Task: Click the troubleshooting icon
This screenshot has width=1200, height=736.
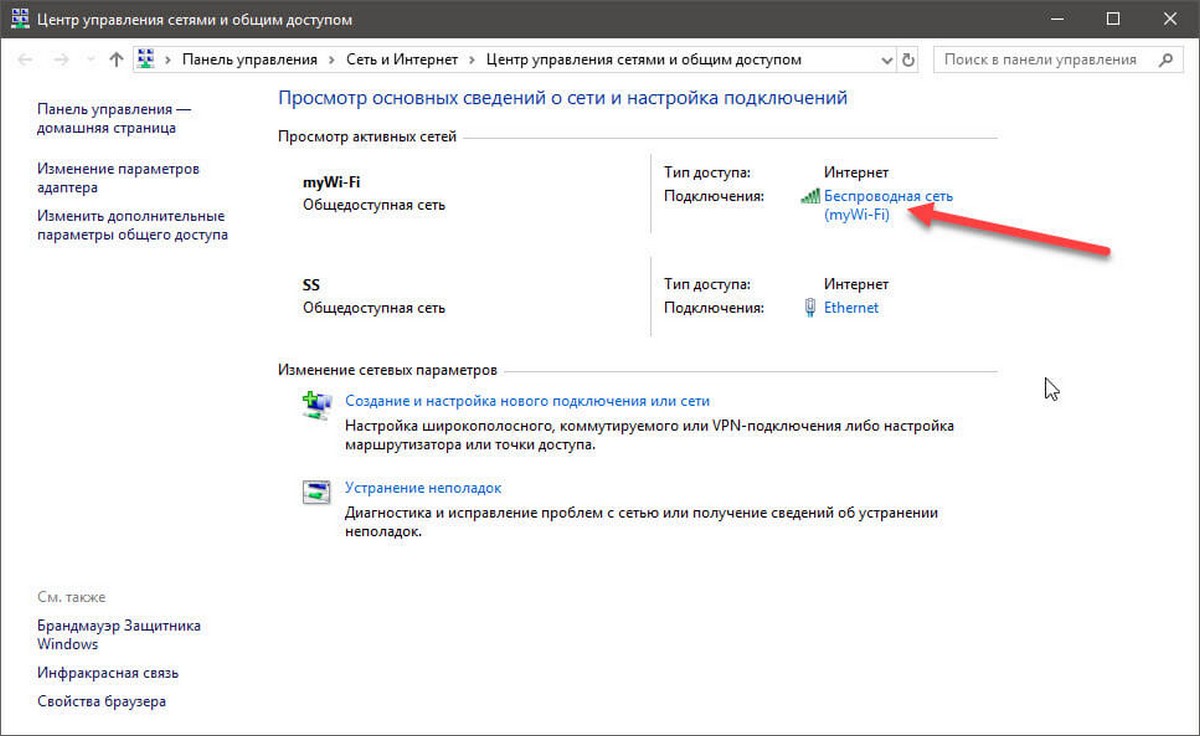Action: click(x=317, y=491)
